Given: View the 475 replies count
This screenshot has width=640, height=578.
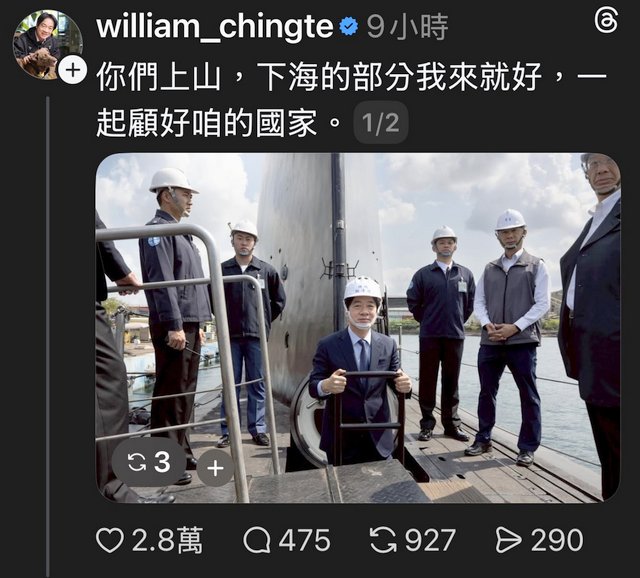Looking at the screenshot, I should point(304,540).
